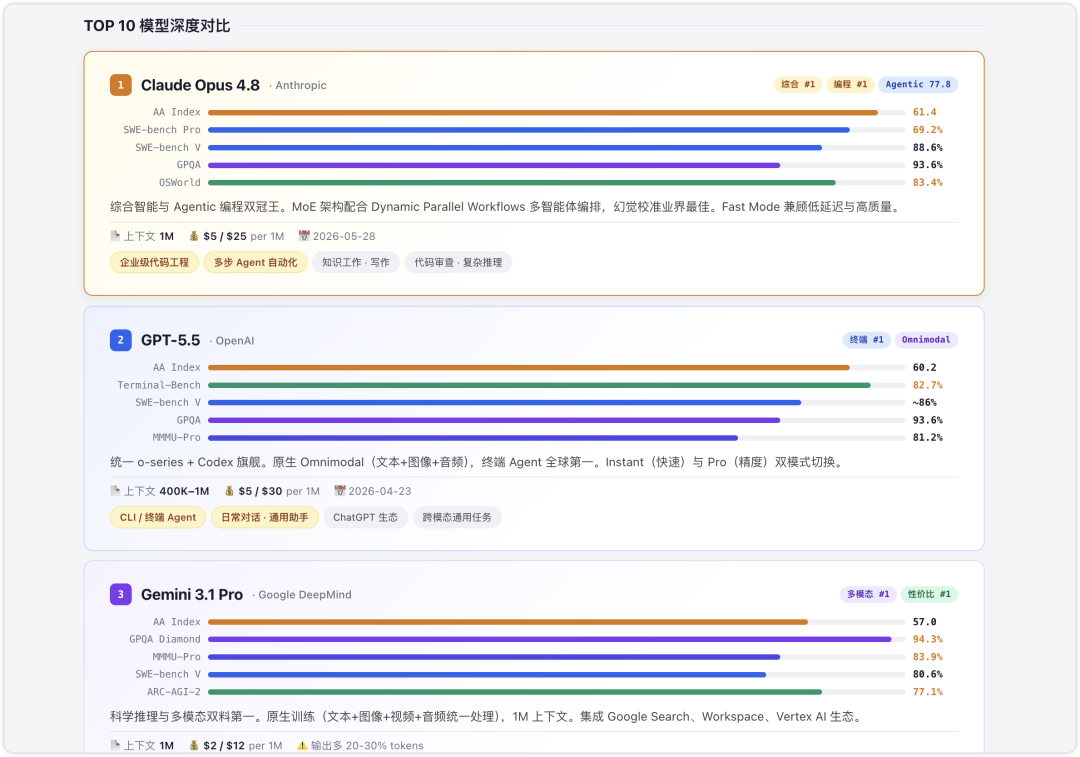Click Gemini ARC-AGI-2 progress bar
Viewport: 1080px width, 757px height.
pyautogui.click(x=557, y=692)
